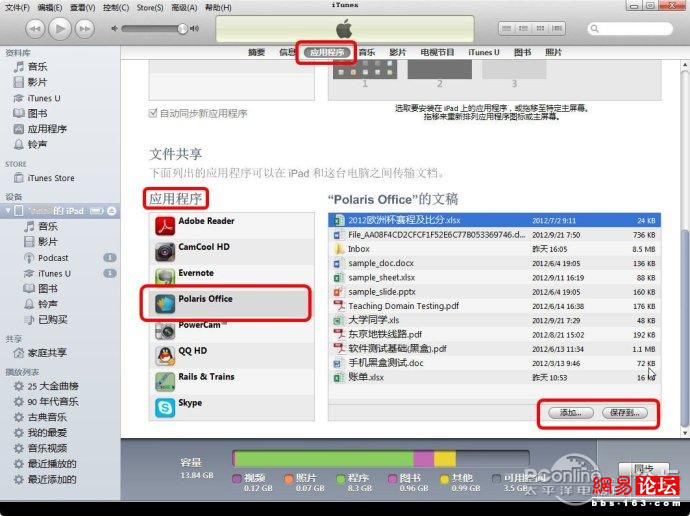
Task: Select PowerCam app icon
Action: tap(165, 331)
